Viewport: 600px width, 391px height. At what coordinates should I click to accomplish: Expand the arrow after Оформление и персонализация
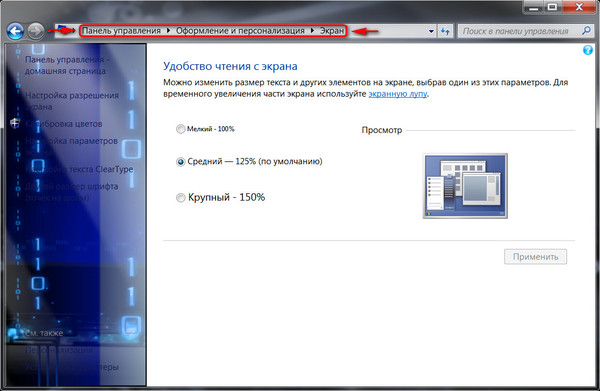pos(312,30)
